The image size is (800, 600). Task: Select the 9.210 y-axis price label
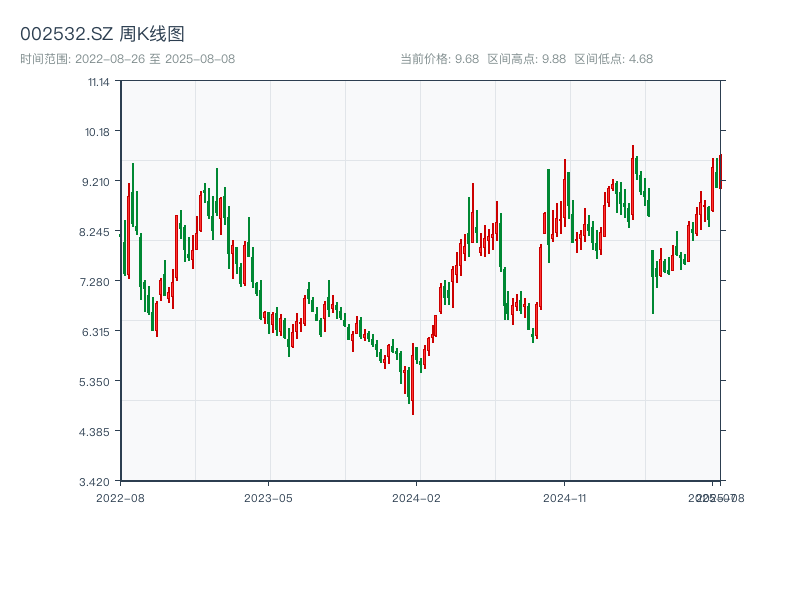tap(97, 182)
